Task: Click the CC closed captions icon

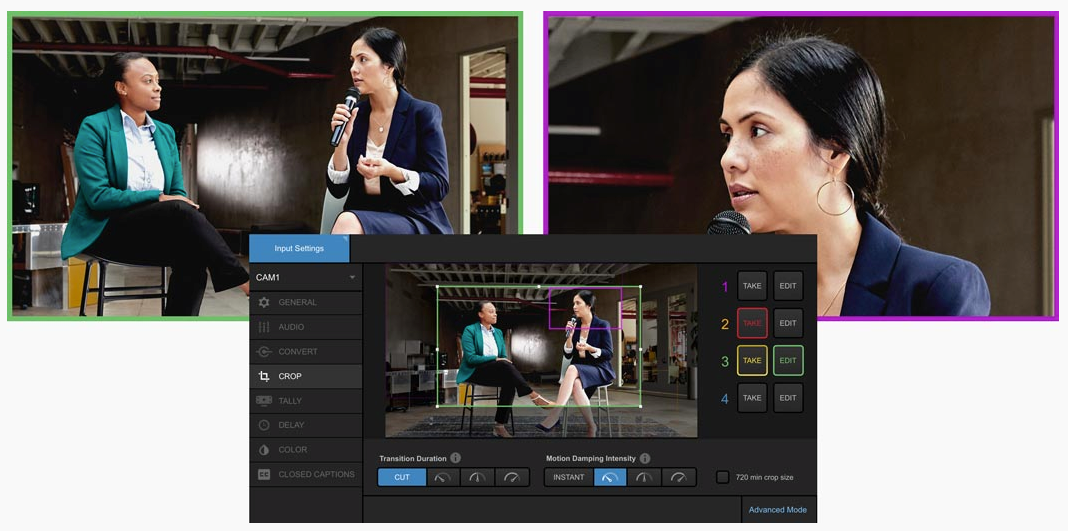Action: [264, 474]
